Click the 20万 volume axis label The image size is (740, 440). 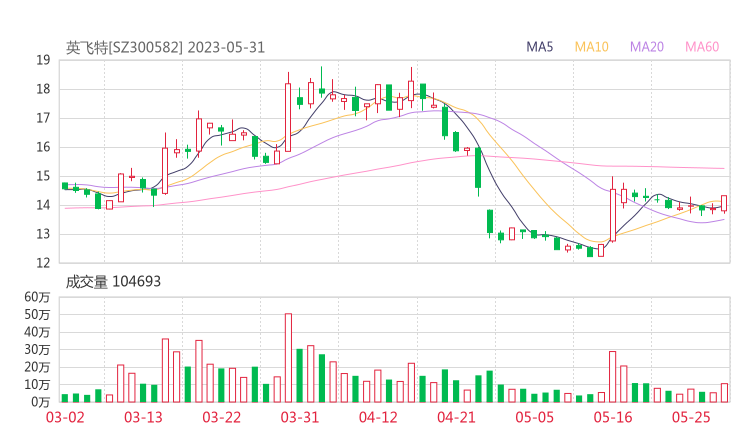(x=37, y=367)
